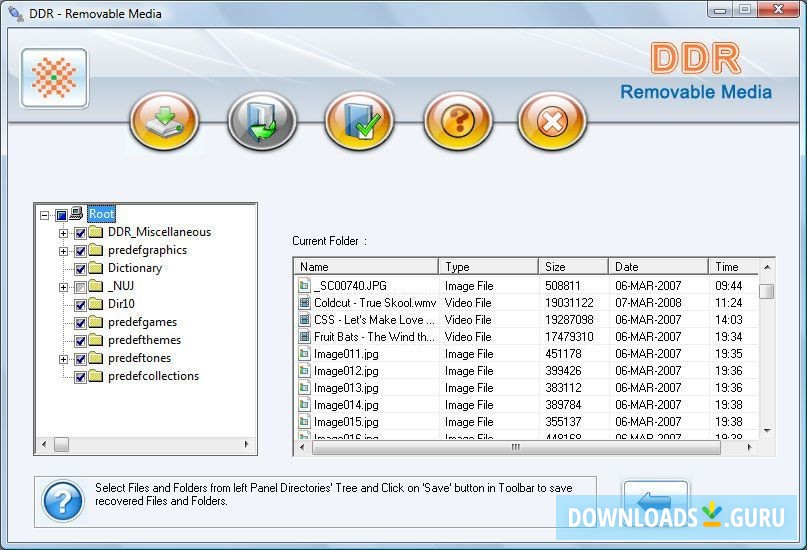Select the Root tree label
Screen dimensions: 807x550
101,214
